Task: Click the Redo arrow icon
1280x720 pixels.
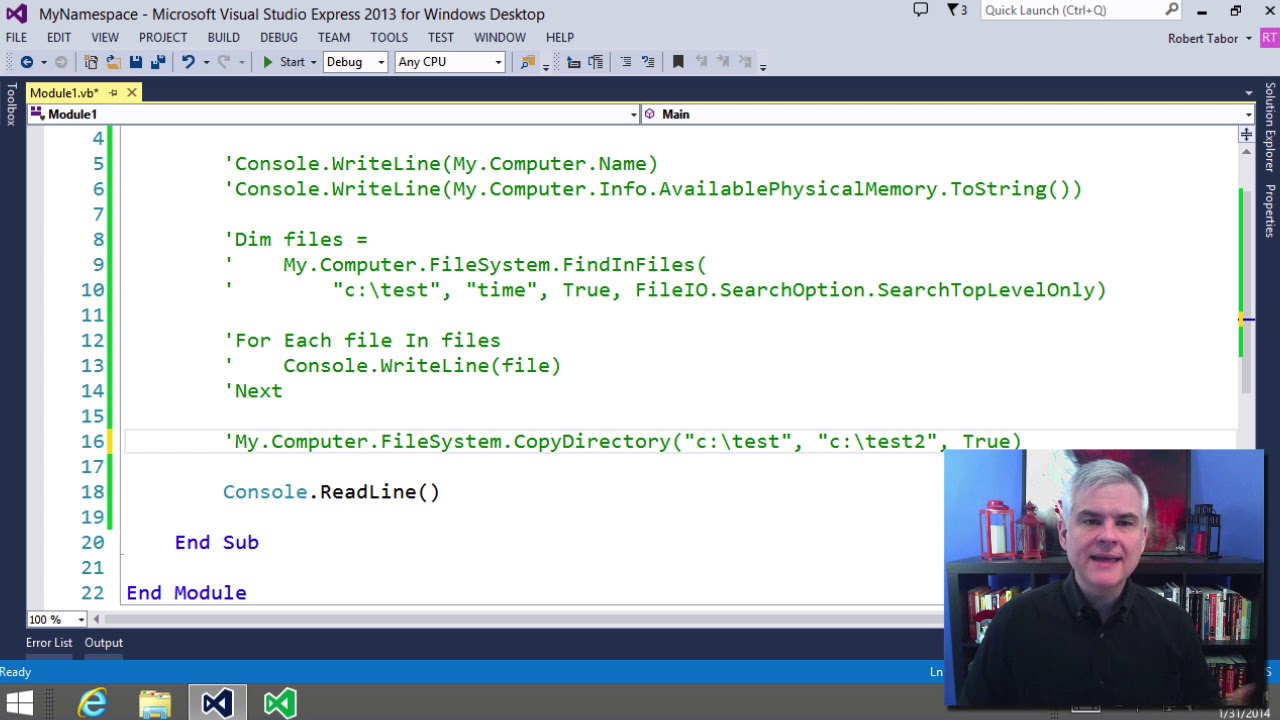Action: pos(224,62)
